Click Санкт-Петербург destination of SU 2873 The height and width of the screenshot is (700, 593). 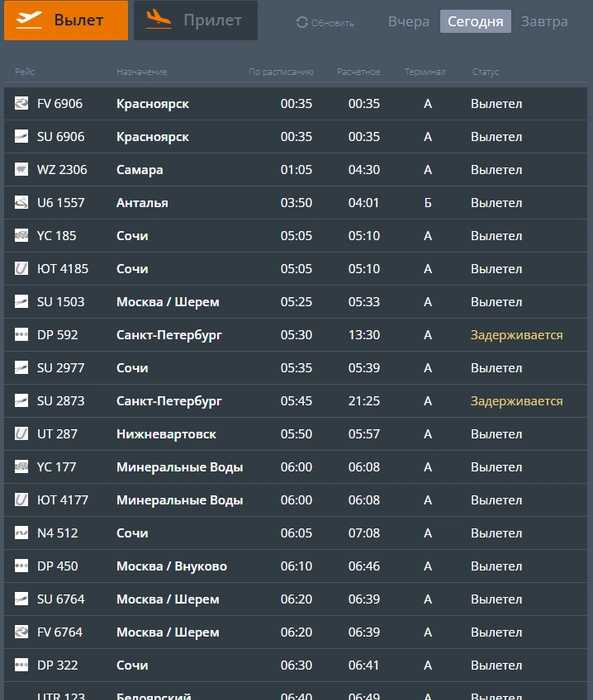click(169, 401)
